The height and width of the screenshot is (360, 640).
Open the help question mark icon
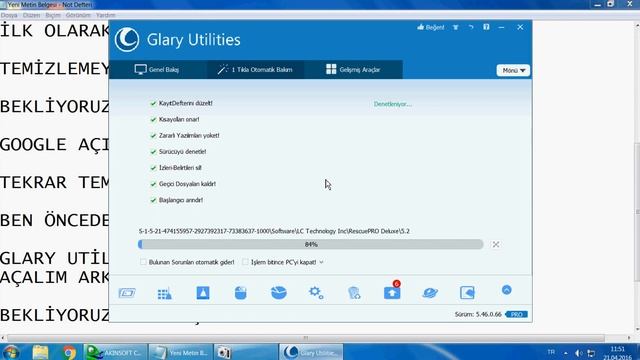tap(486, 27)
